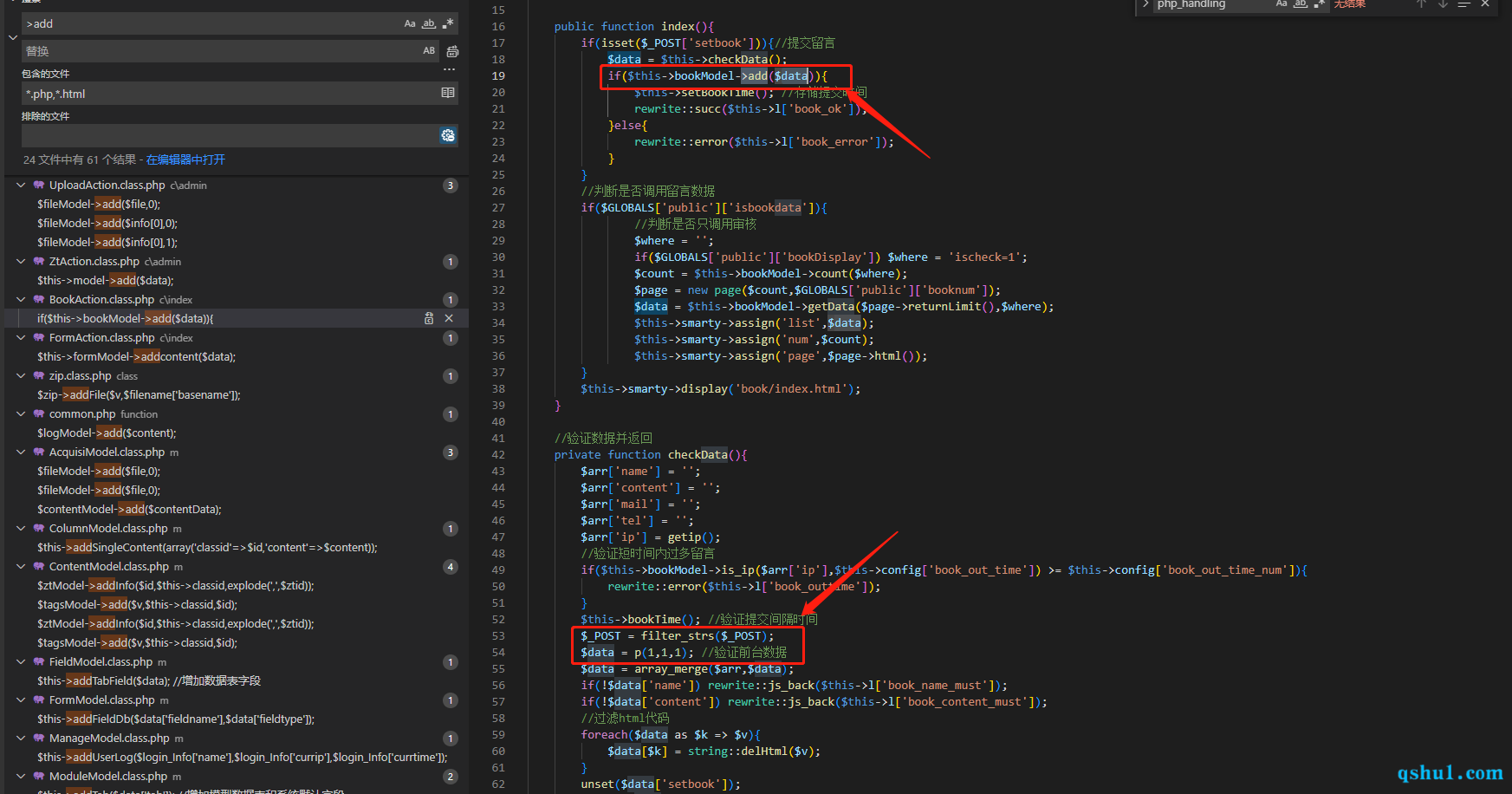Viewport: 1512px width, 794px height.
Task: Collapse FormAction.class.php results
Action: [x=21, y=338]
